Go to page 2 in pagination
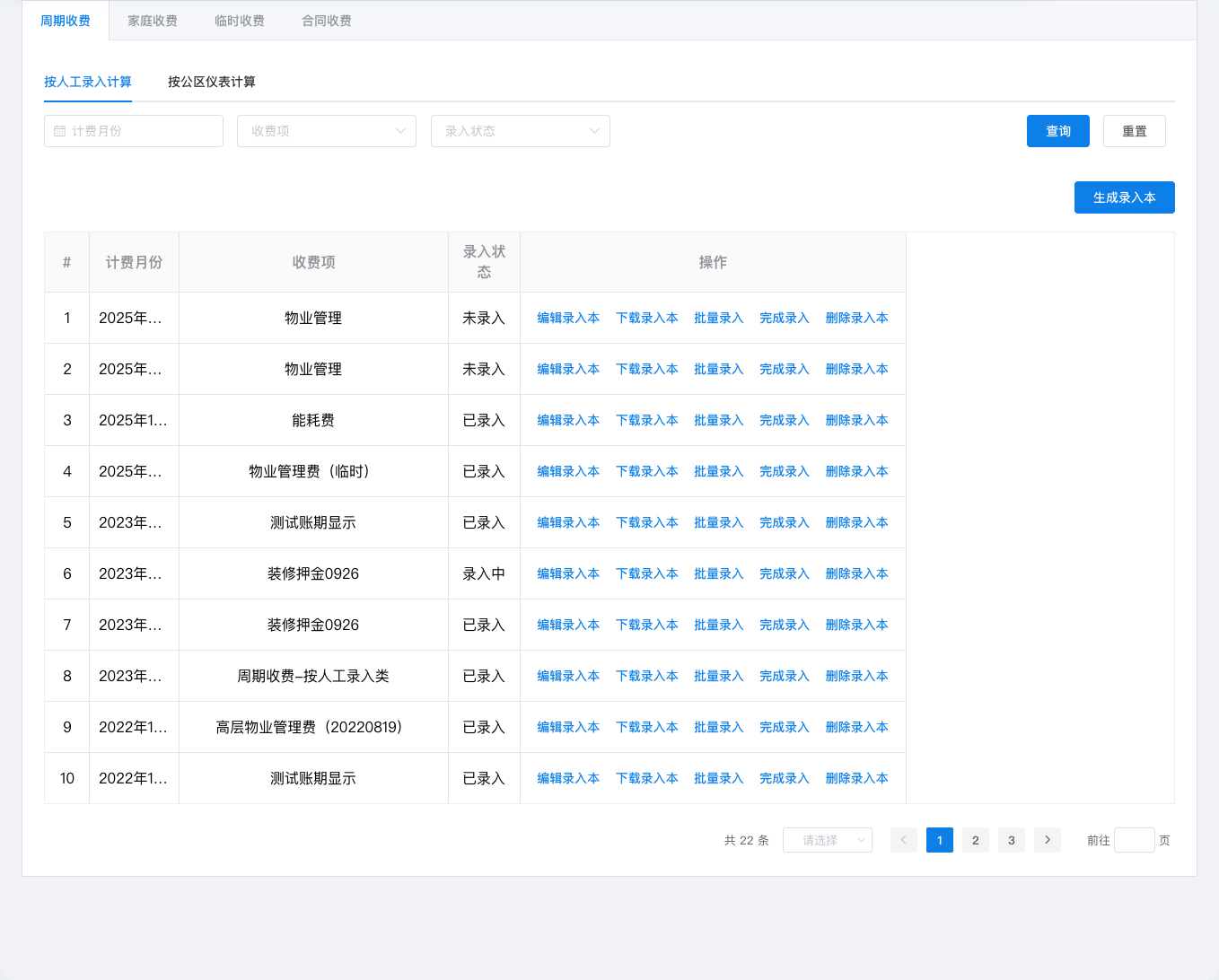 click(x=975, y=840)
